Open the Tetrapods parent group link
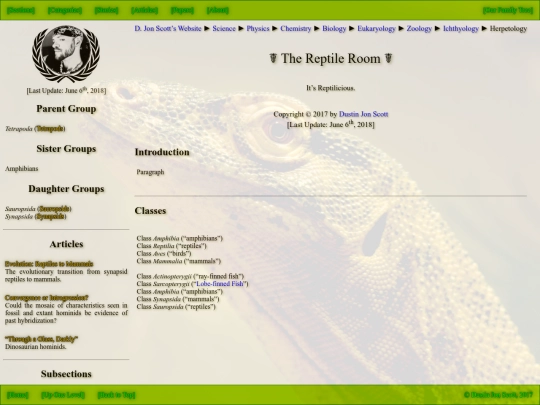 (x=50, y=129)
